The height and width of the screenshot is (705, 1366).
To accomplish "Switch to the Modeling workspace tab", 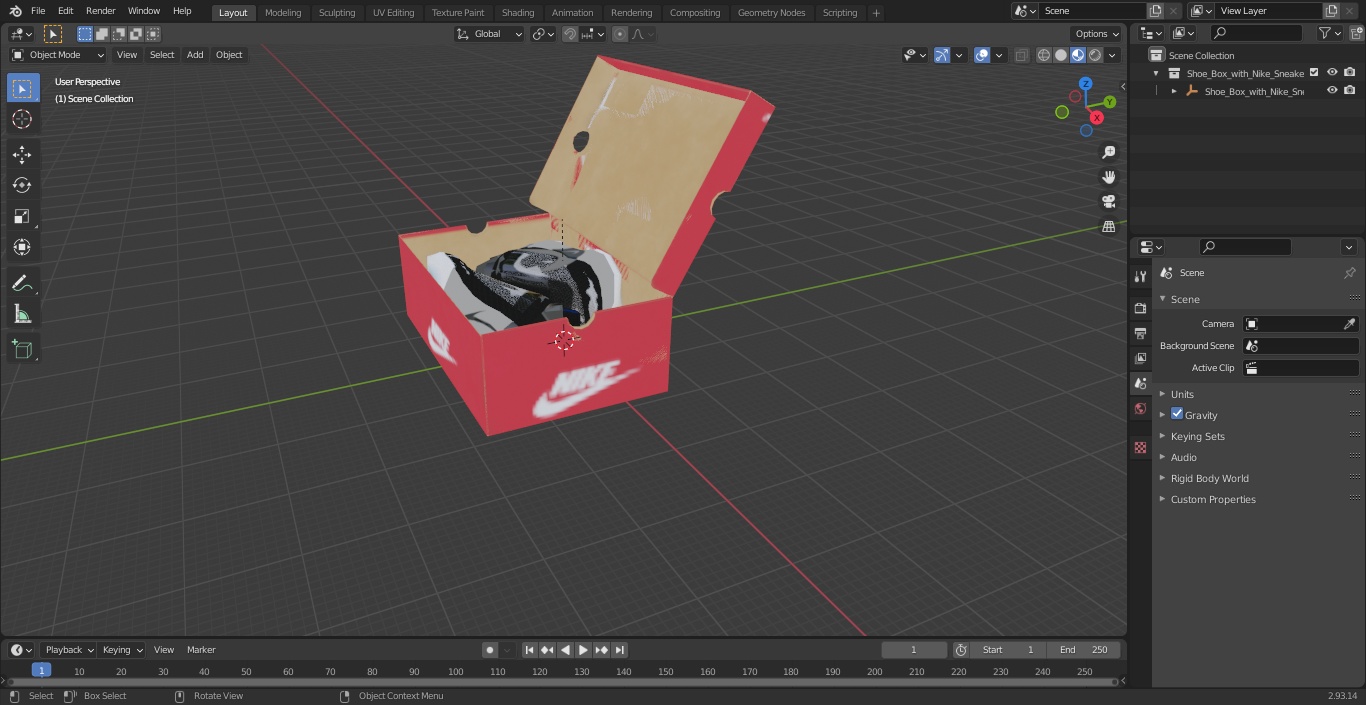I will pyautogui.click(x=283, y=13).
